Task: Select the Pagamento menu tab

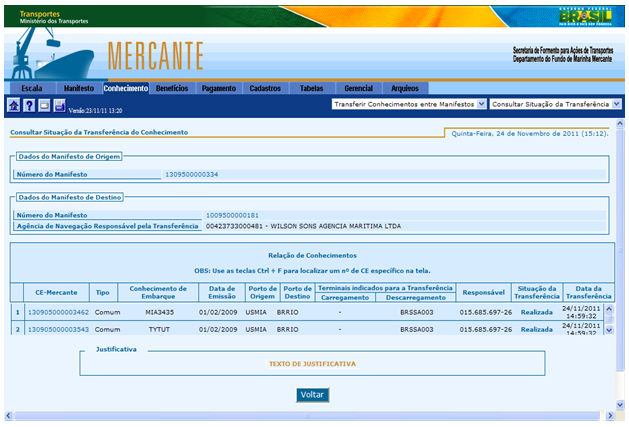Action: (218, 88)
